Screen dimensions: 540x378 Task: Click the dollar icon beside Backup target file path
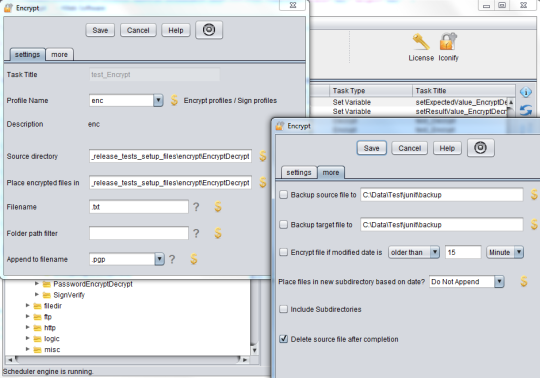(x=534, y=224)
